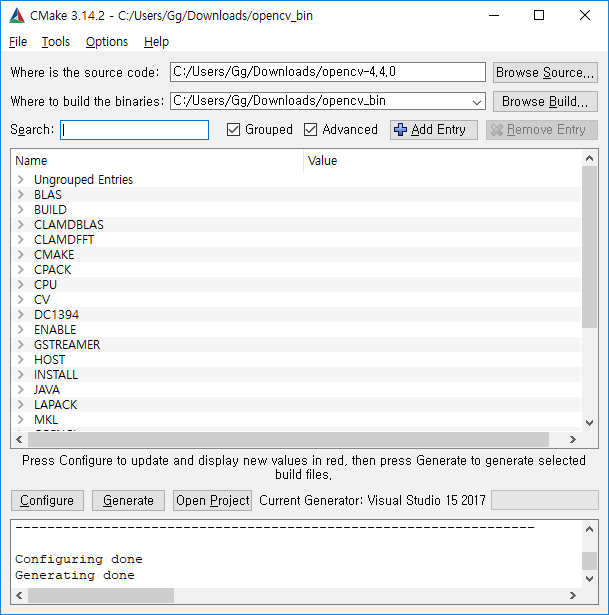Minimize the CMake window
This screenshot has width=609, height=615.
pos(494,16)
